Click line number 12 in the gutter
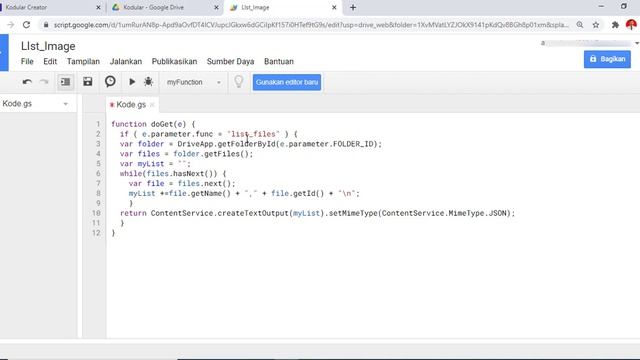Image resolution: width=640 pixels, height=360 pixels. point(96,233)
